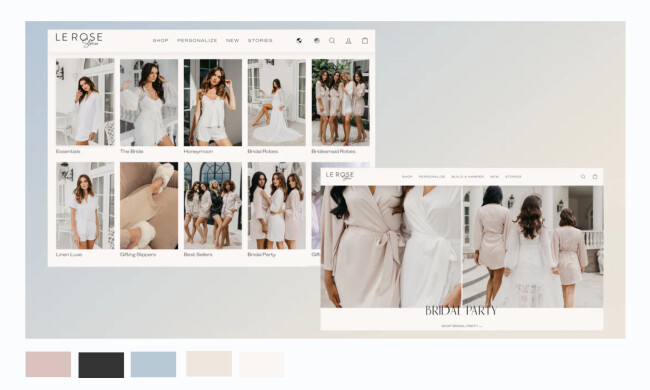Click the Shop Bridal Party link under the heading
650x390 pixels.
point(461,326)
